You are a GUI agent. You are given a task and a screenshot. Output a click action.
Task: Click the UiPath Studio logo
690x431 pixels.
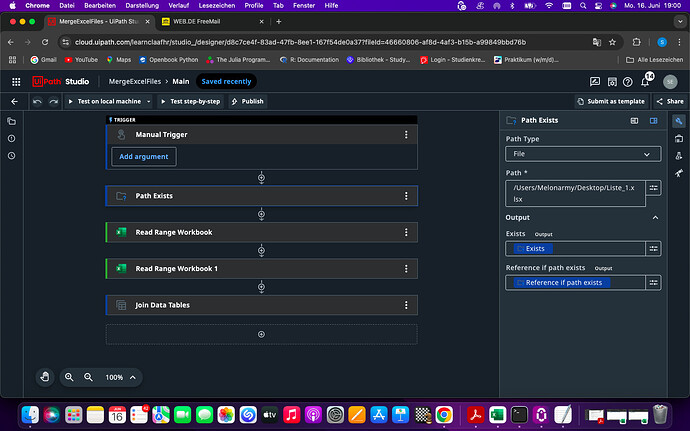pyautogui.click(x=61, y=81)
